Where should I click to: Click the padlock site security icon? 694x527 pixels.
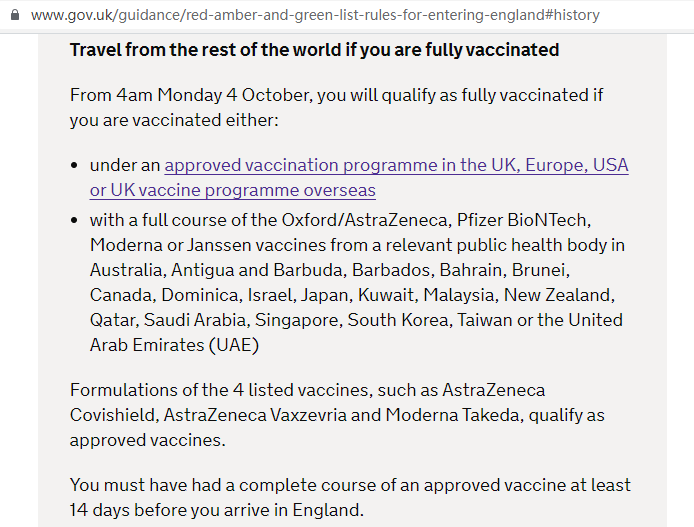(x=15, y=15)
